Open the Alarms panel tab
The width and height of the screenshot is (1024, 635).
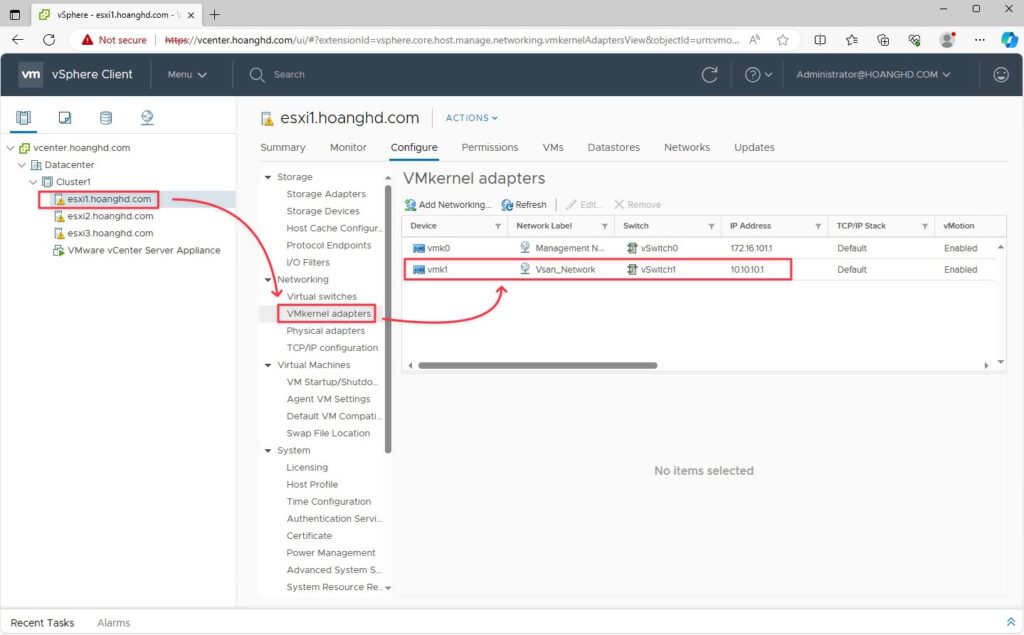point(114,623)
